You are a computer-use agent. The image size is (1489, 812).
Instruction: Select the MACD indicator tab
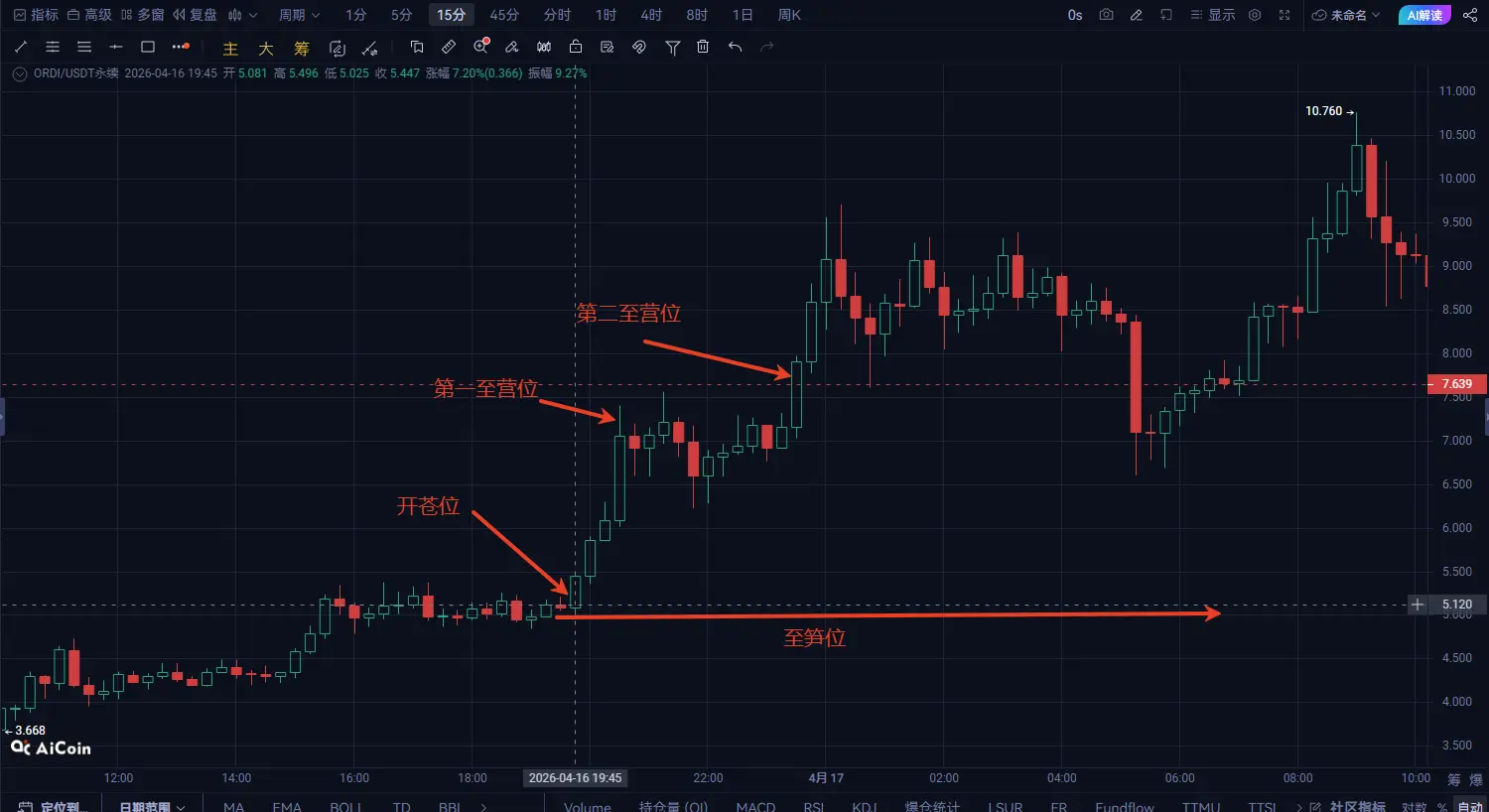(x=755, y=806)
